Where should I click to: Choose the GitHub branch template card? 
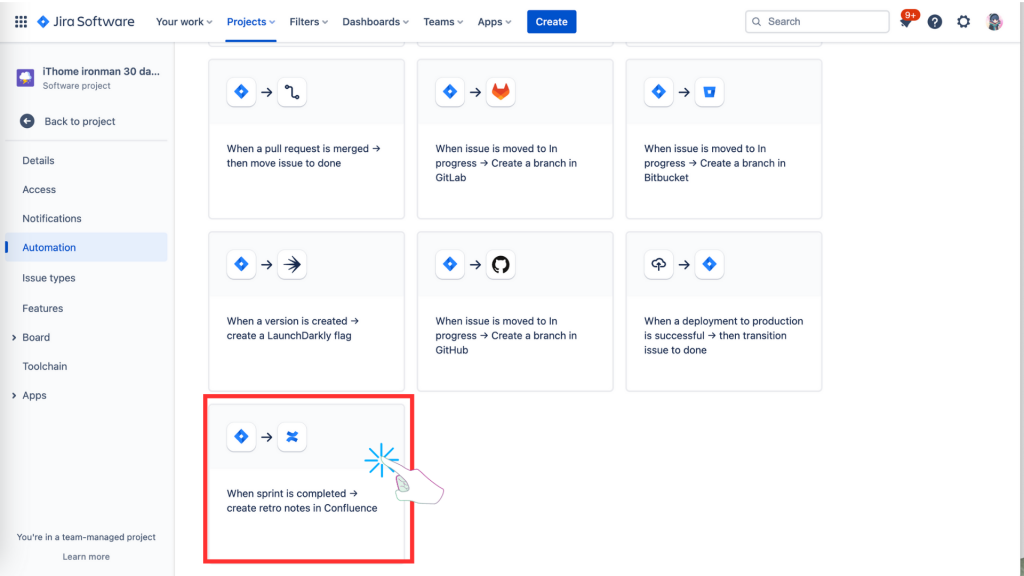[515, 312]
